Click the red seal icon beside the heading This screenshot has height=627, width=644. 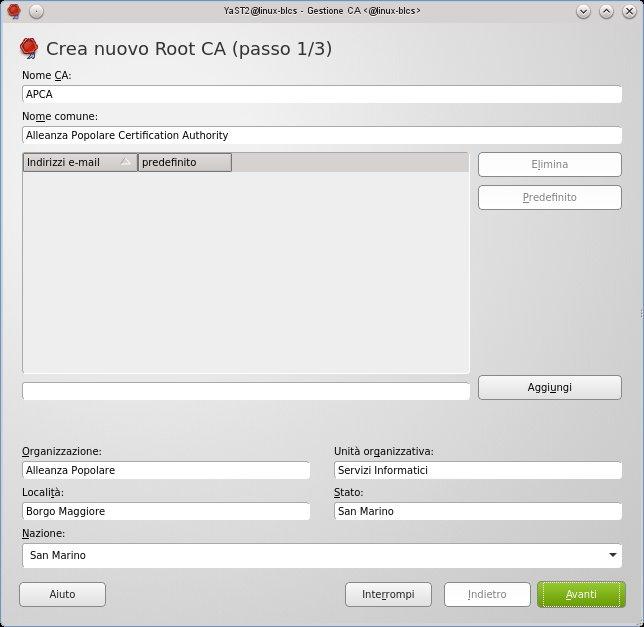click(29, 48)
